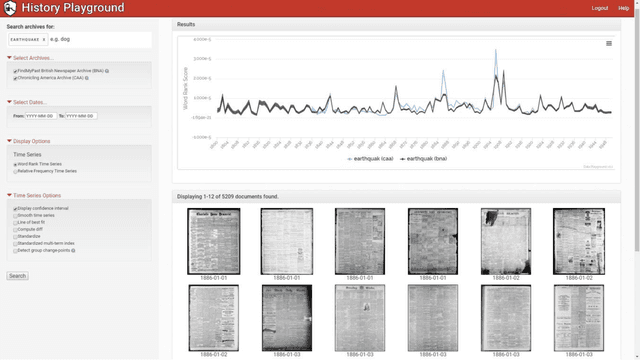Open thumbnail with torn dark corner dated 1886-01-02
This screenshot has height=360, width=640.
point(506,241)
